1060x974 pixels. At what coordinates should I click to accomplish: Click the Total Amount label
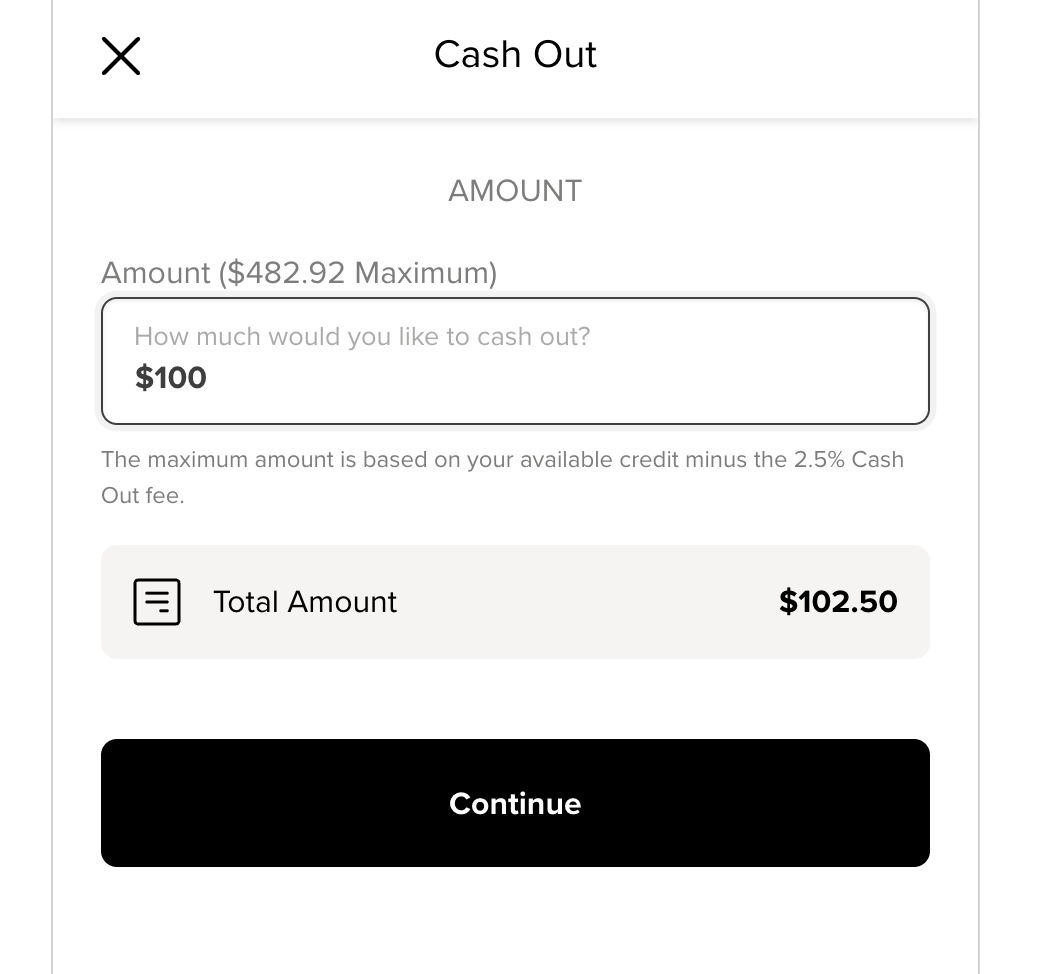coord(305,602)
